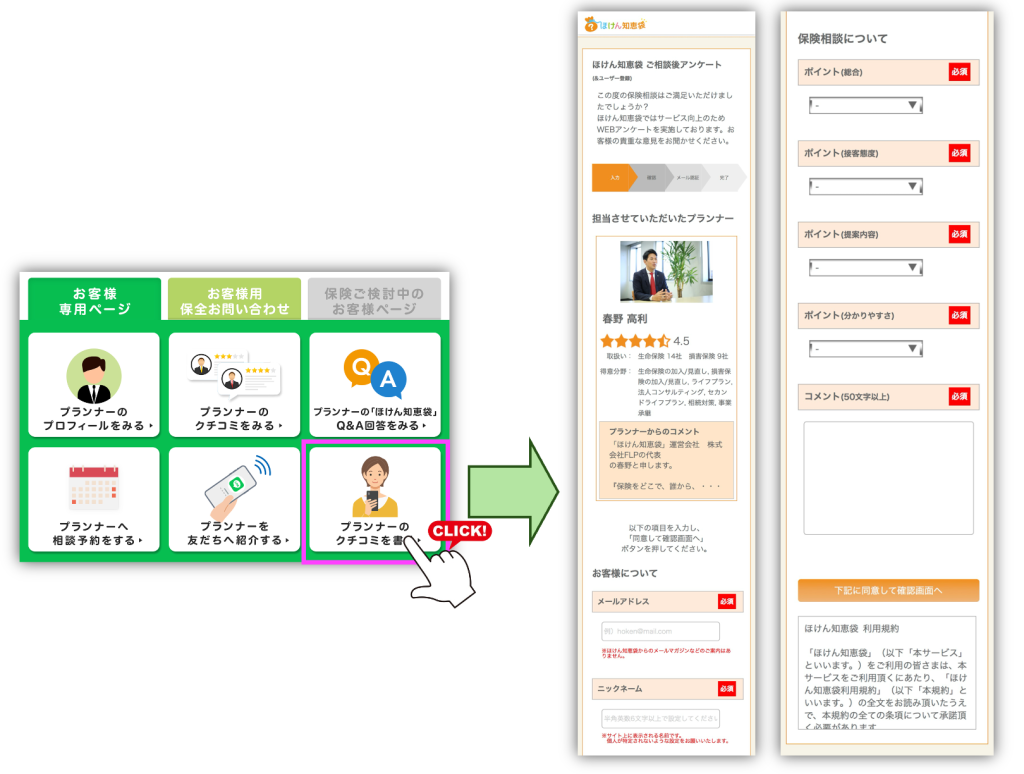Select the red calendar reservation icon
This screenshot has width=1024, height=774.
(94, 487)
